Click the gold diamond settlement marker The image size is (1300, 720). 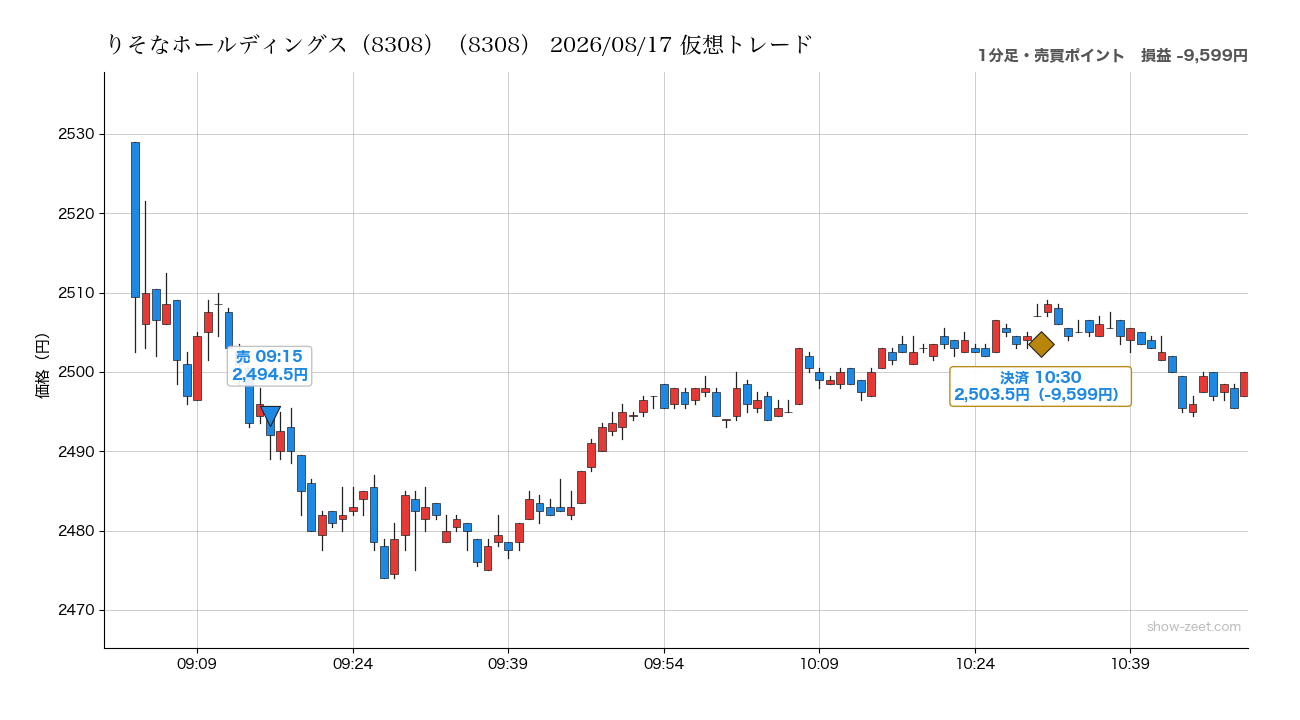1041,345
